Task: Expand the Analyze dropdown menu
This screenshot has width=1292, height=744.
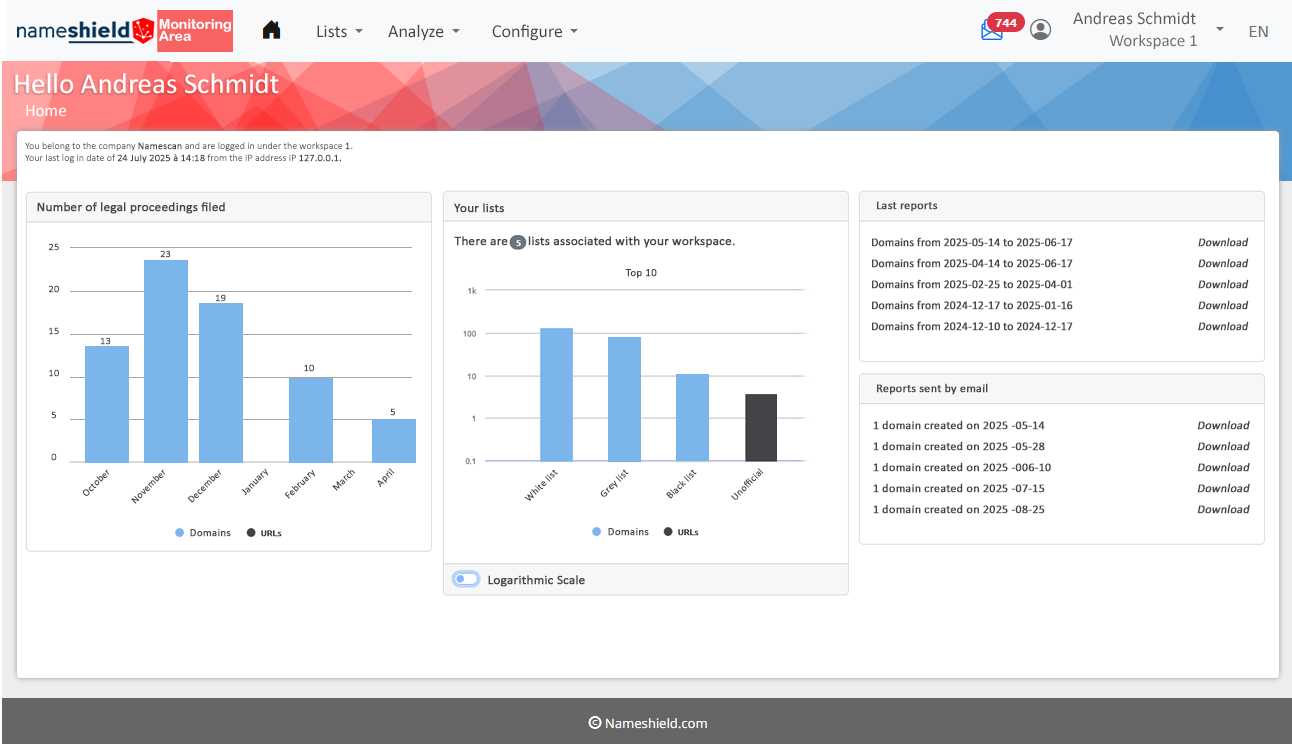Action: click(x=424, y=31)
